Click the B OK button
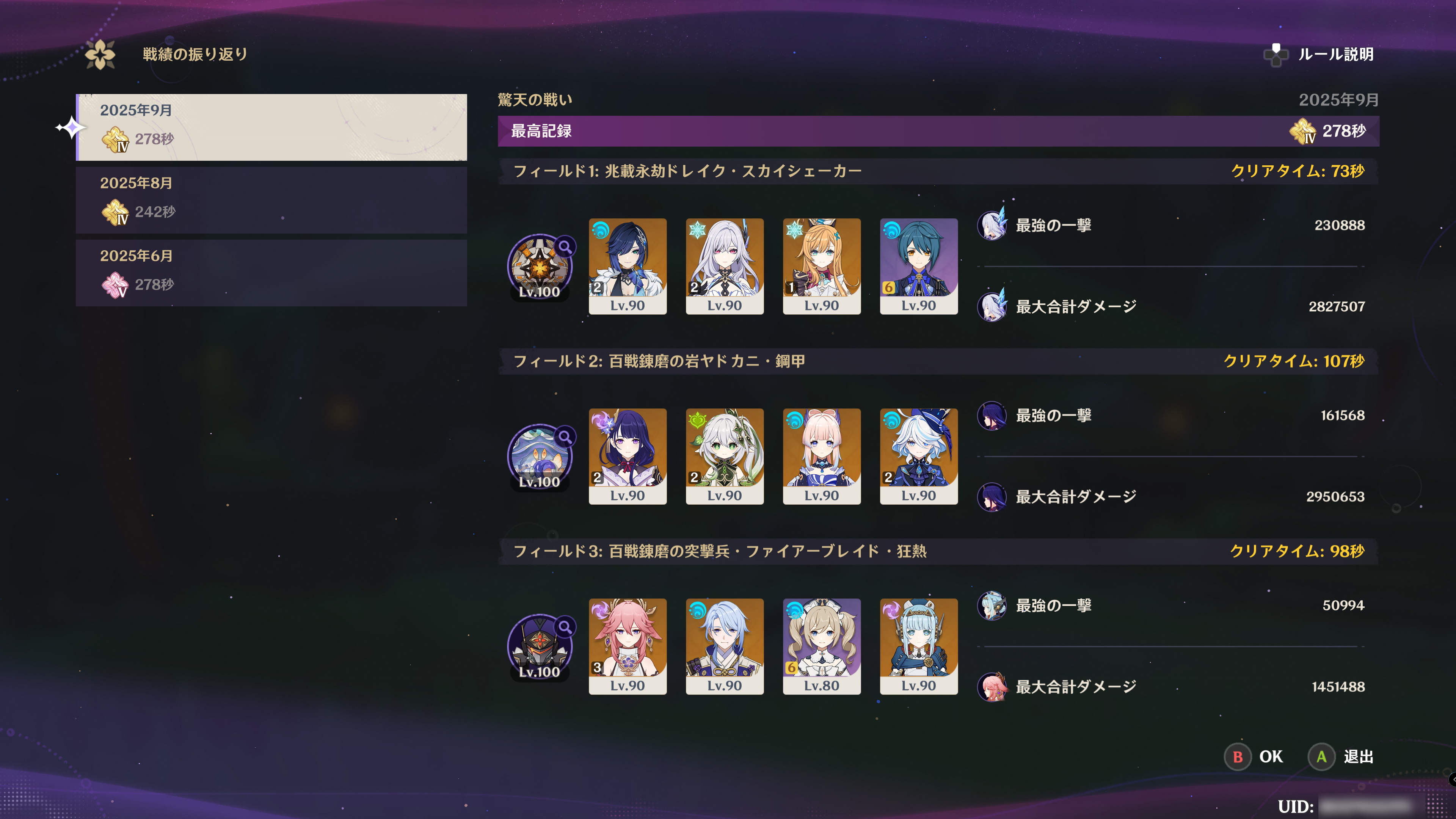This screenshot has height=819, width=1456. 1254,757
